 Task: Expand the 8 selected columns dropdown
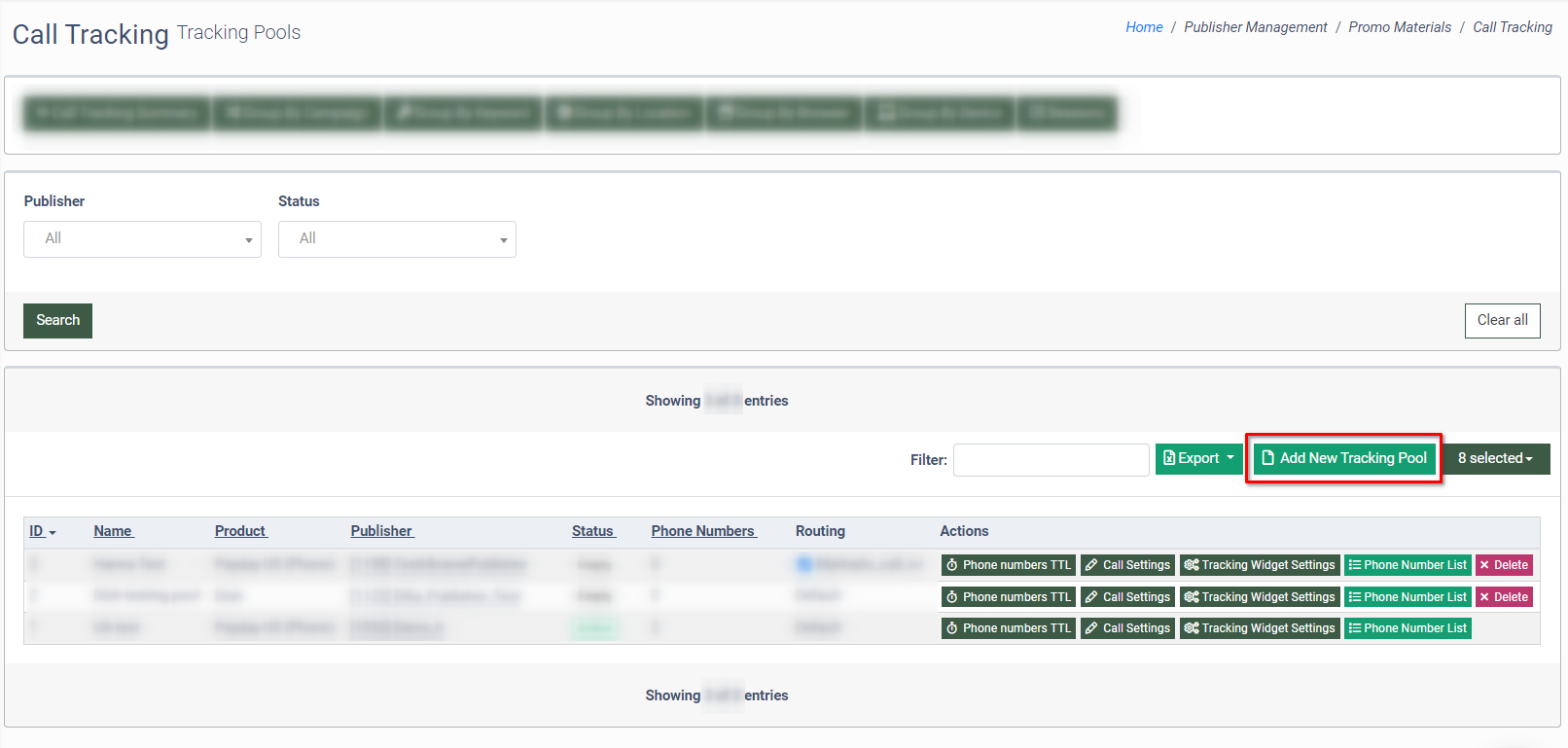click(x=1495, y=458)
